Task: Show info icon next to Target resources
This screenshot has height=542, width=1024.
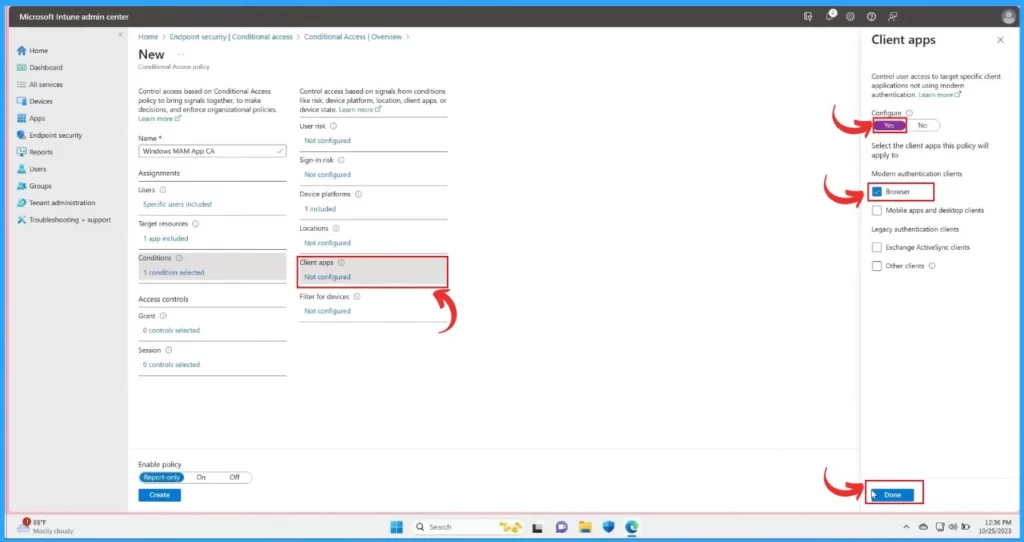Action: pos(195,223)
